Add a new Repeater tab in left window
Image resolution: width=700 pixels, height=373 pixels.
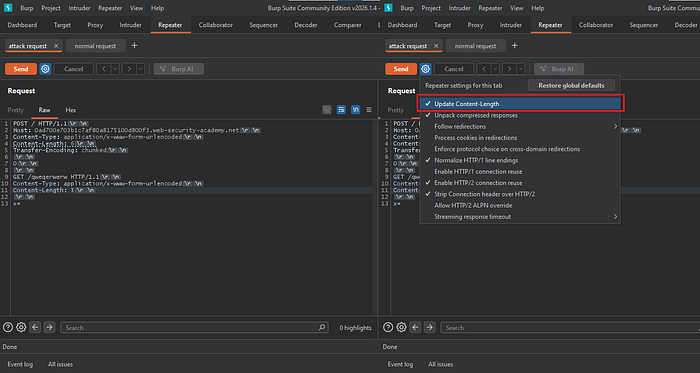point(134,46)
